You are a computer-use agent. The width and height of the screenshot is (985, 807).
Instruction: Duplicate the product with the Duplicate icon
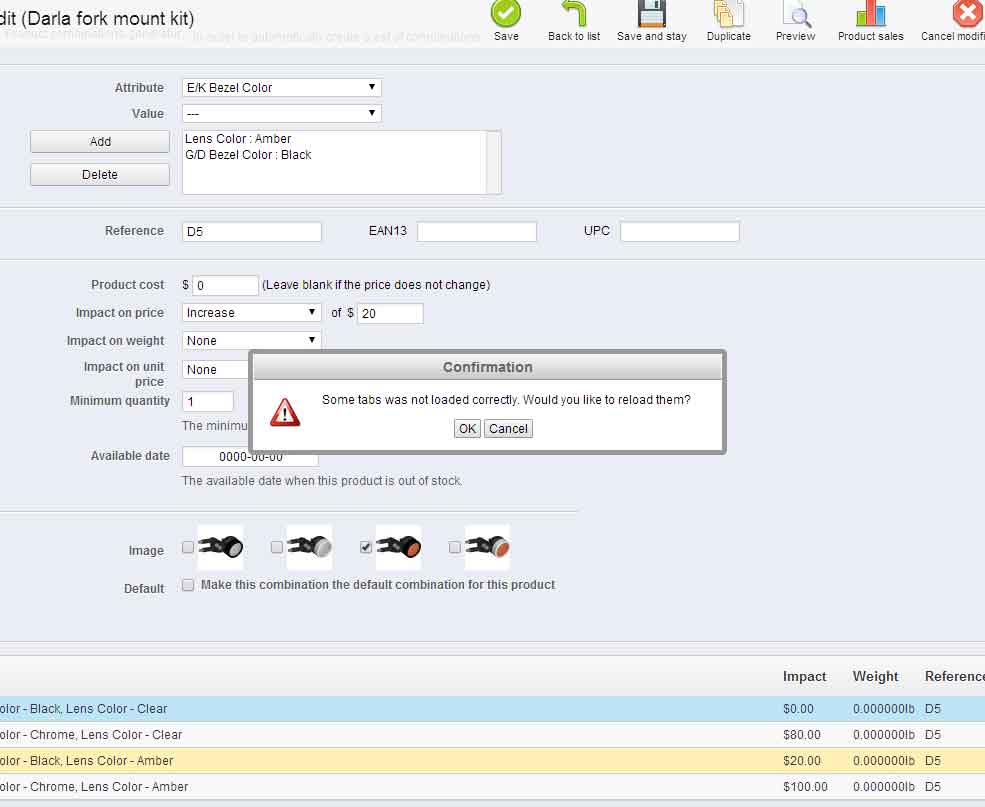pyautogui.click(x=729, y=13)
